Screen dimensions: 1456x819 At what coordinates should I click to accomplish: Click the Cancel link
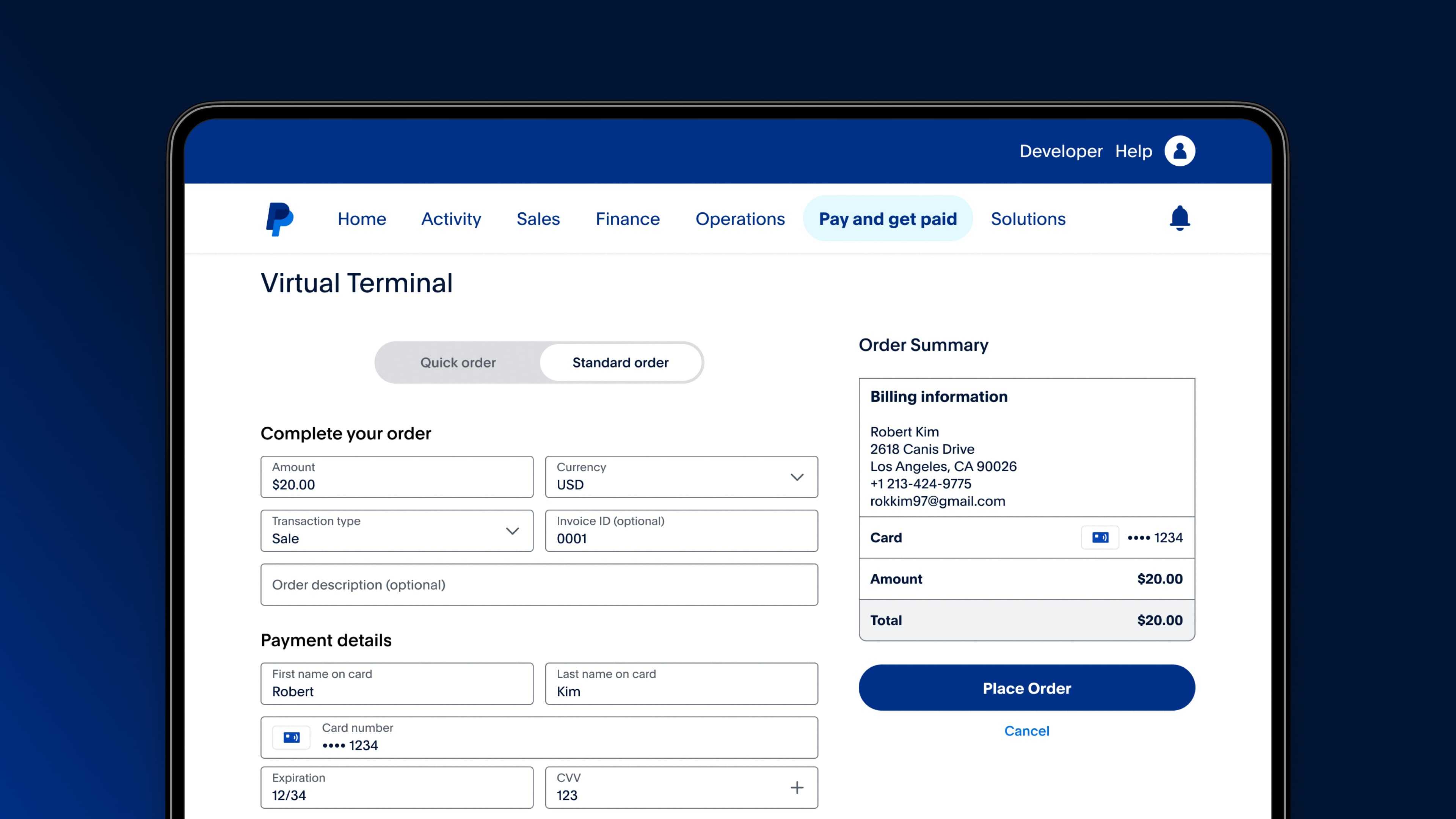click(x=1026, y=731)
